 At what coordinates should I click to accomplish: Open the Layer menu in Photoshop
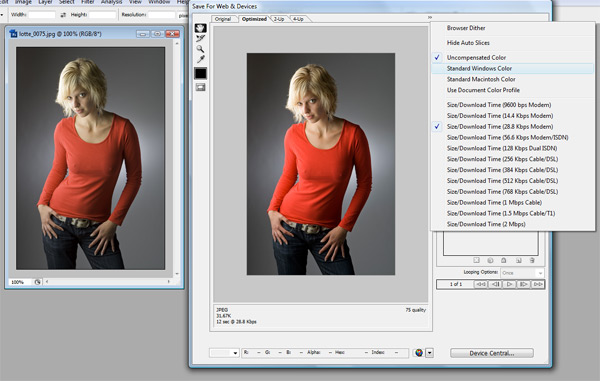pyautogui.click(x=45, y=2)
